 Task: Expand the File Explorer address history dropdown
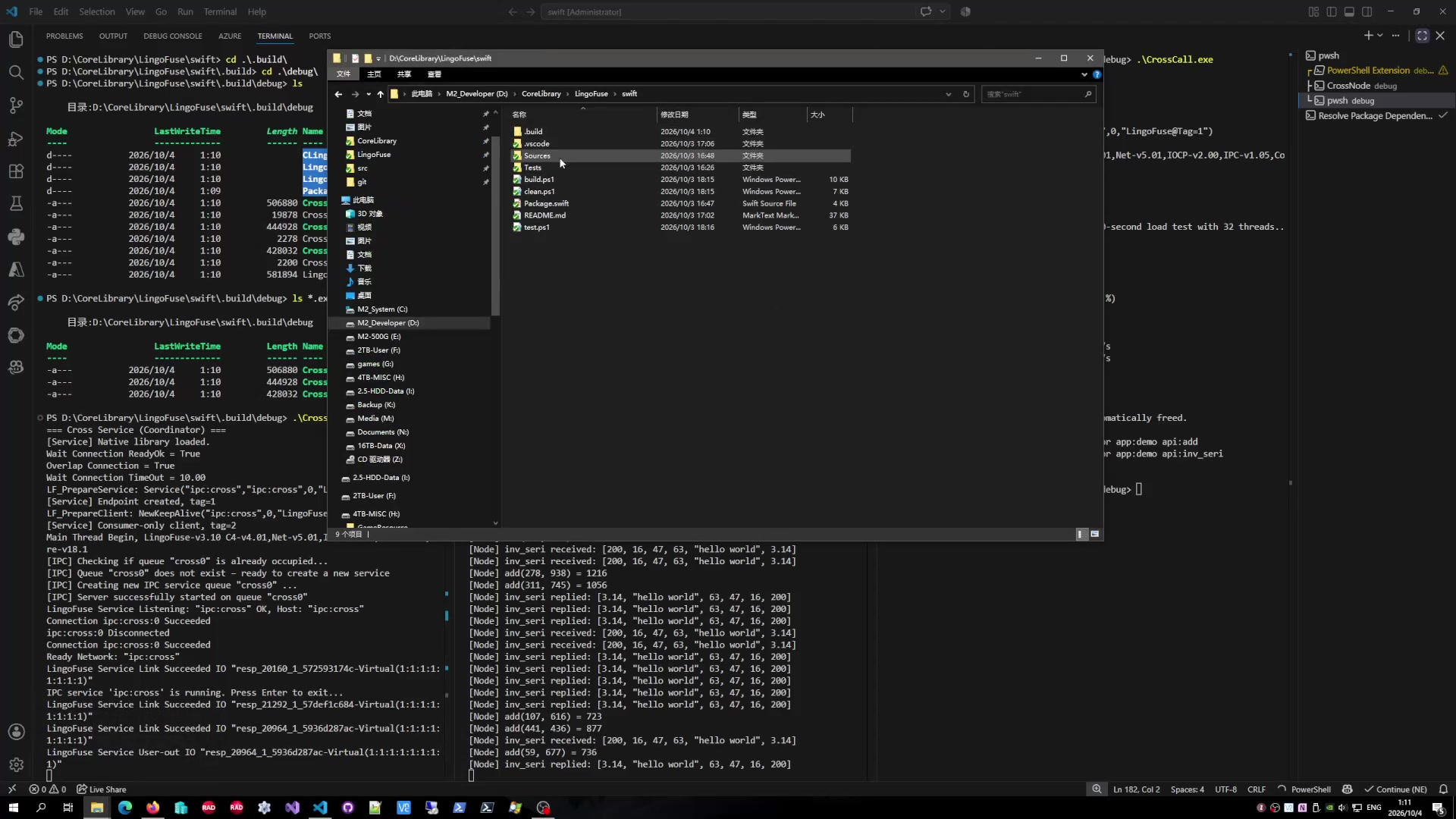948,94
